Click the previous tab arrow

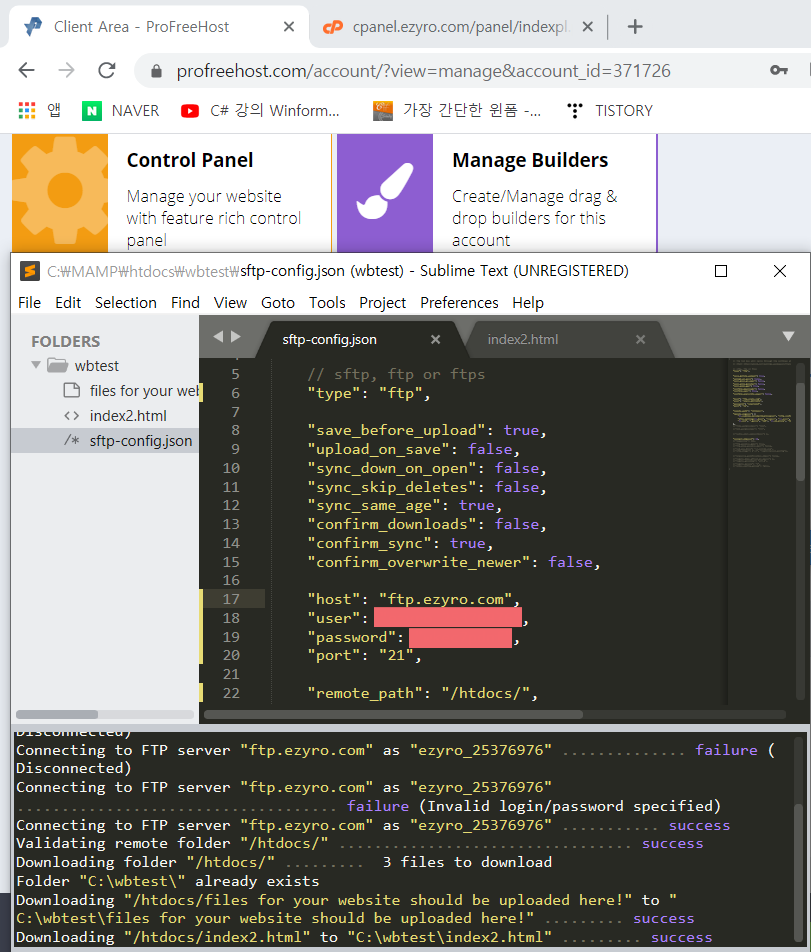219,336
